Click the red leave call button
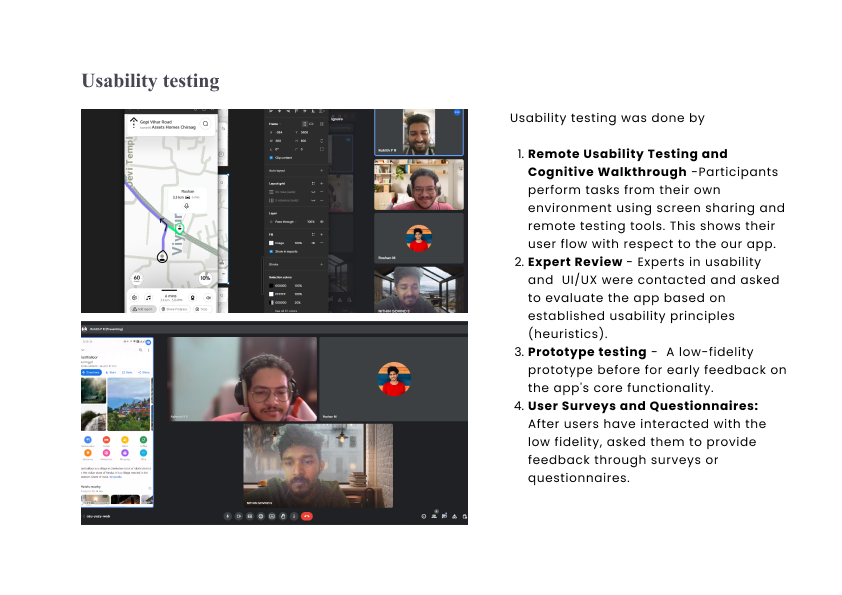 pos(307,516)
